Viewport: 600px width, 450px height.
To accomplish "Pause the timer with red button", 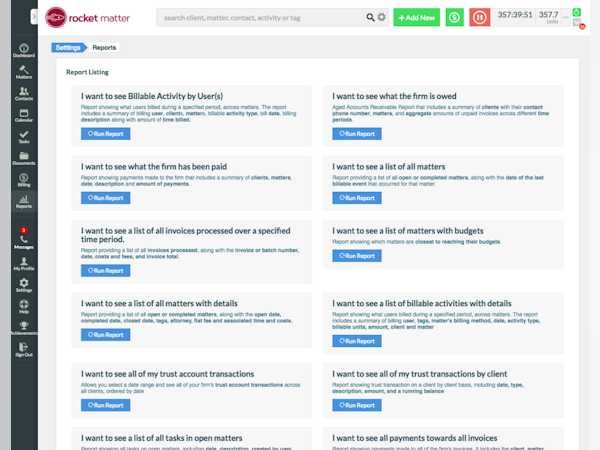I will (x=479, y=17).
